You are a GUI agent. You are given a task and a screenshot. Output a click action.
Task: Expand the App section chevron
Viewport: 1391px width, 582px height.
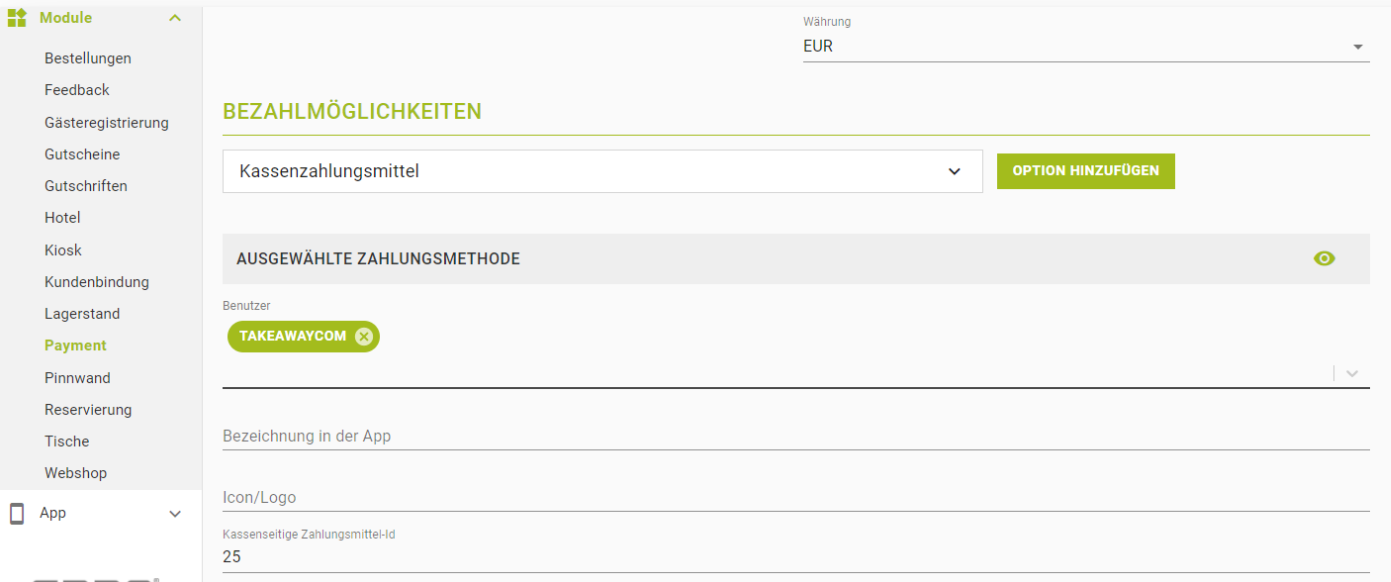click(x=175, y=514)
